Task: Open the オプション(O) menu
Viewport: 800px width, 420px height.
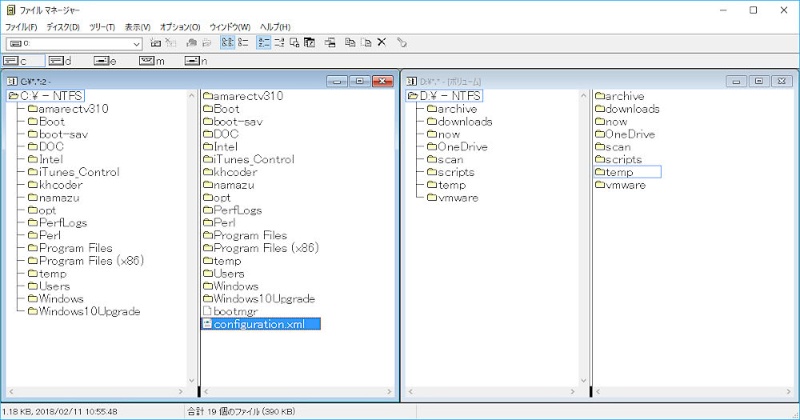Action: click(180, 27)
